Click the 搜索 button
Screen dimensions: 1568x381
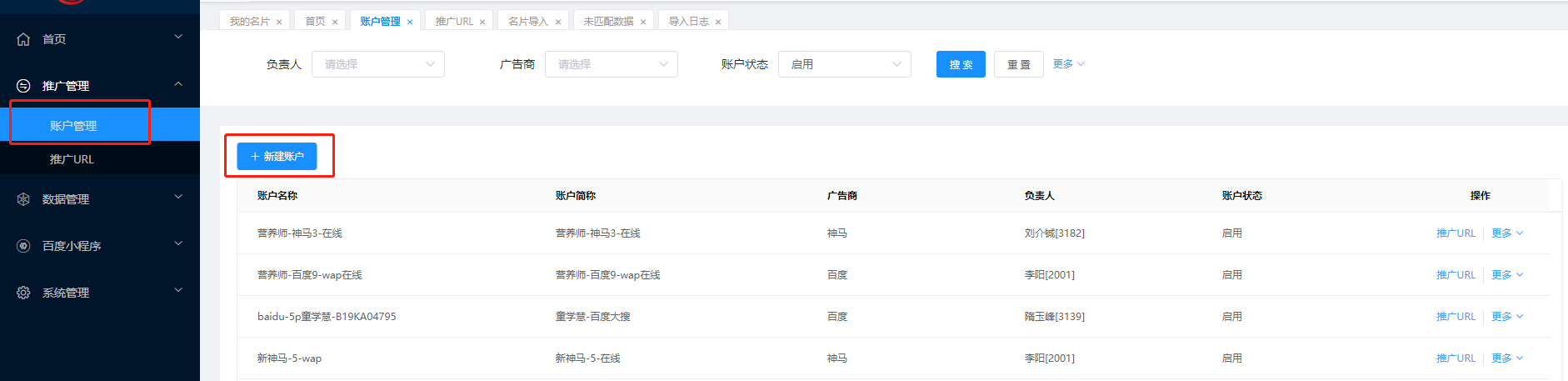(x=961, y=64)
